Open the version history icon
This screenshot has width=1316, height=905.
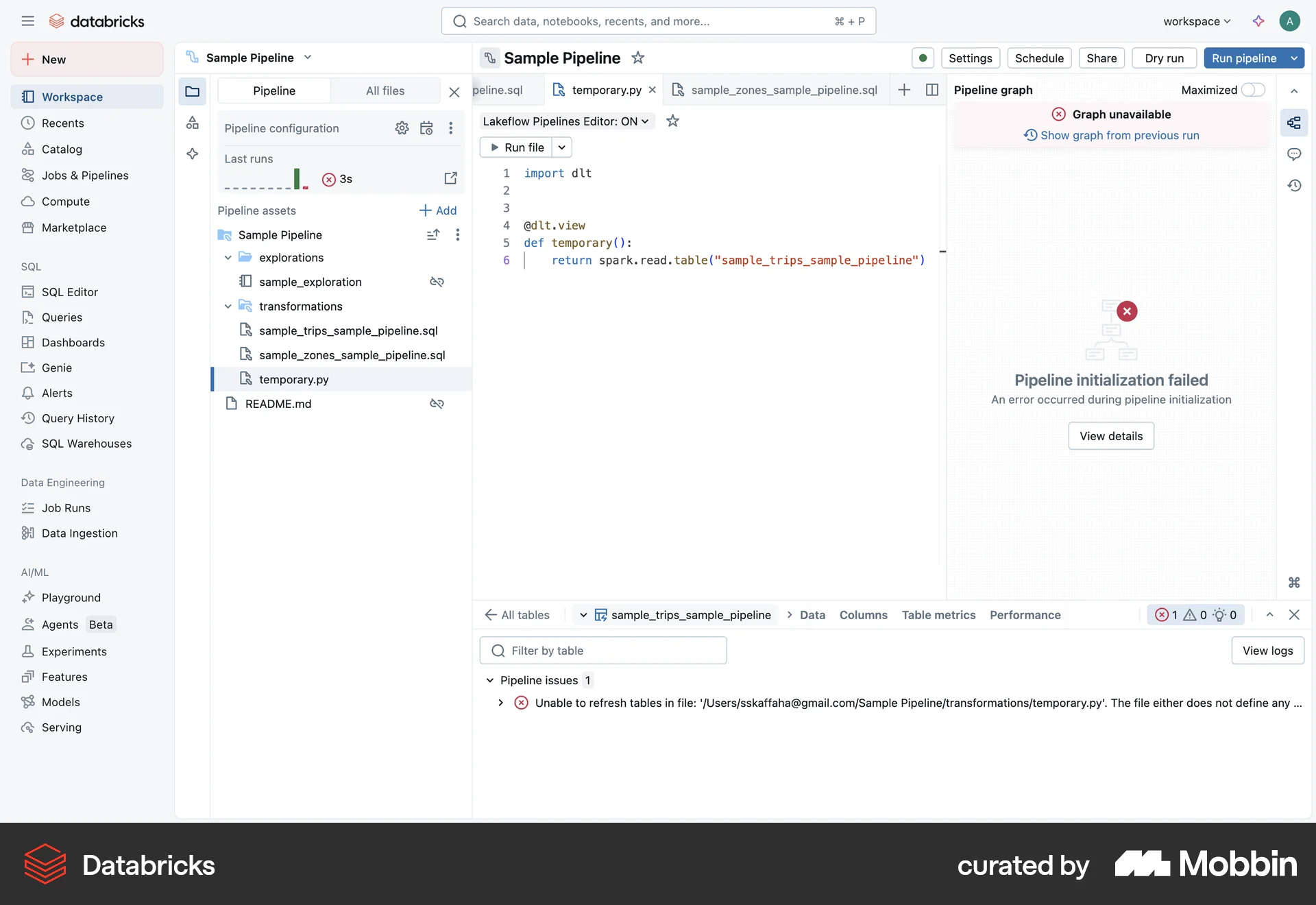point(1295,185)
